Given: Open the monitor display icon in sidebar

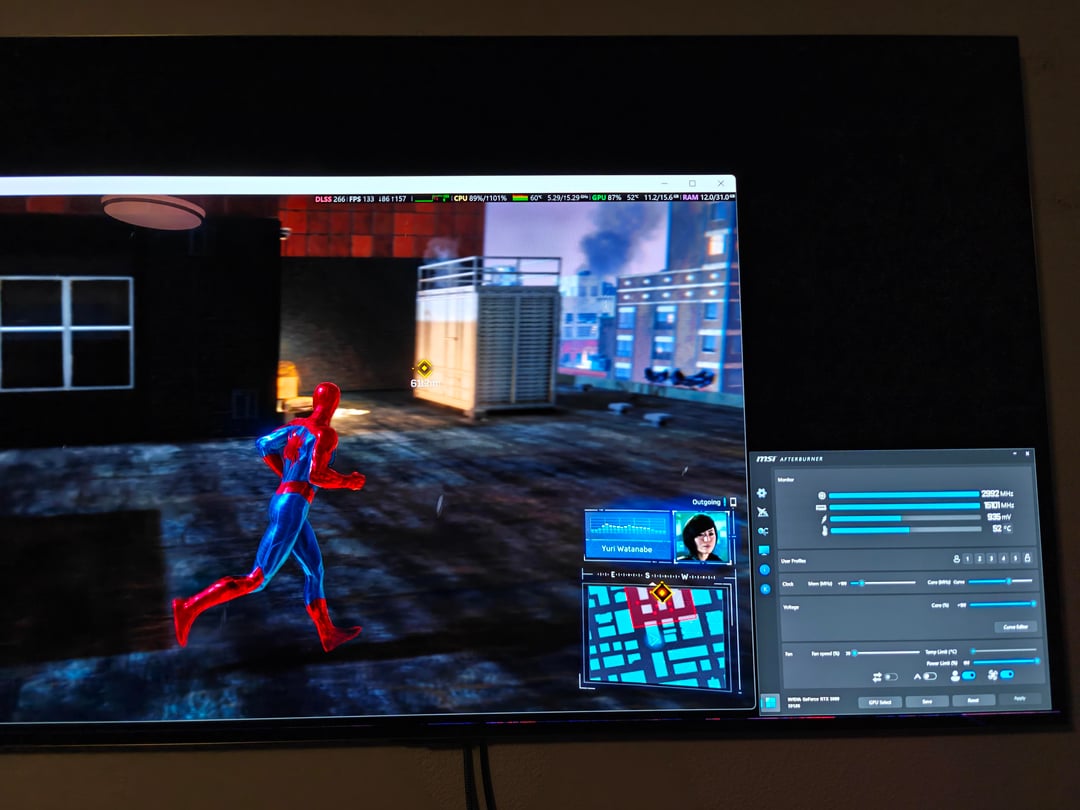Looking at the screenshot, I should 764,551.
